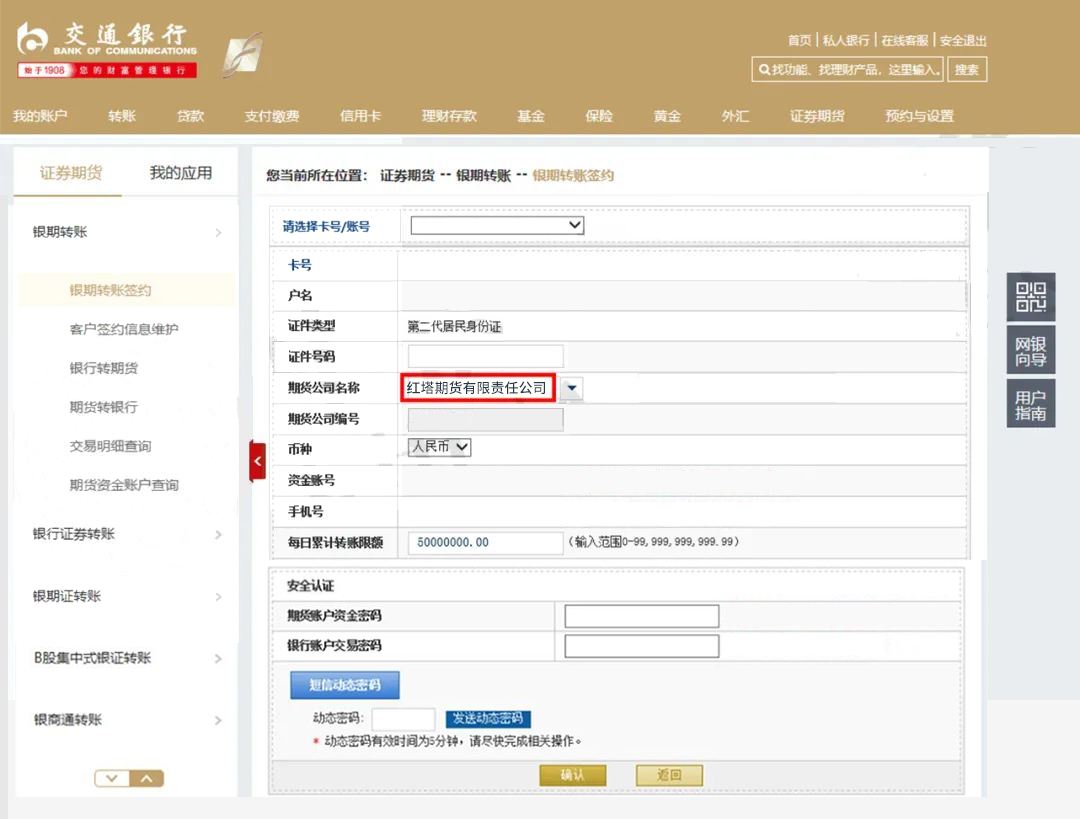Focus 期货账户资金密码 password field
This screenshot has width=1080, height=819.
pos(641,616)
